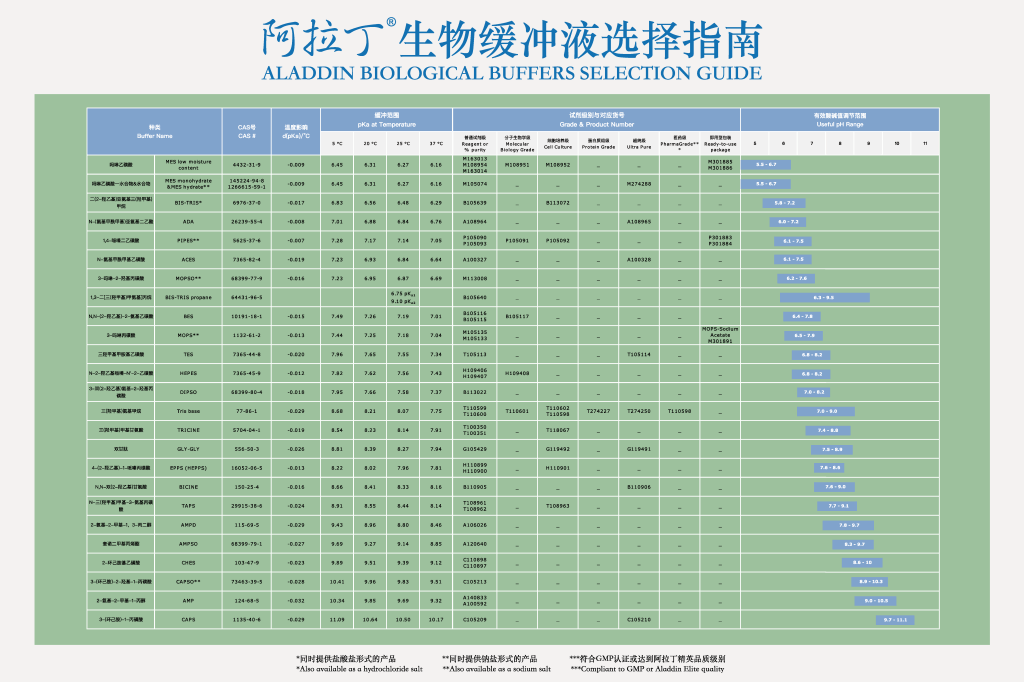The width and height of the screenshot is (1024, 682).
Task: Select the 'DIPSO' buffer name
Action: 188,392
